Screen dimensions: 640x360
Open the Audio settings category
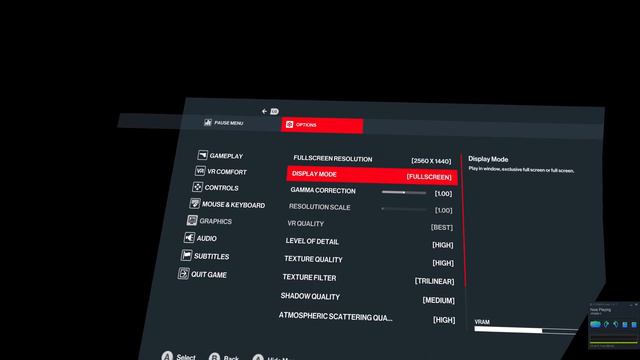pyautogui.click(x=200, y=238)
